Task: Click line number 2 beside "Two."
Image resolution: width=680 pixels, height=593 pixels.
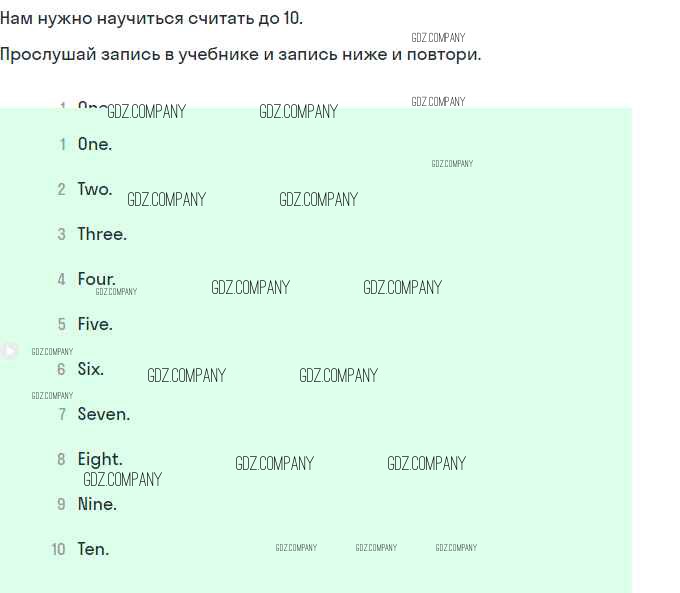Action: (62, 189)
